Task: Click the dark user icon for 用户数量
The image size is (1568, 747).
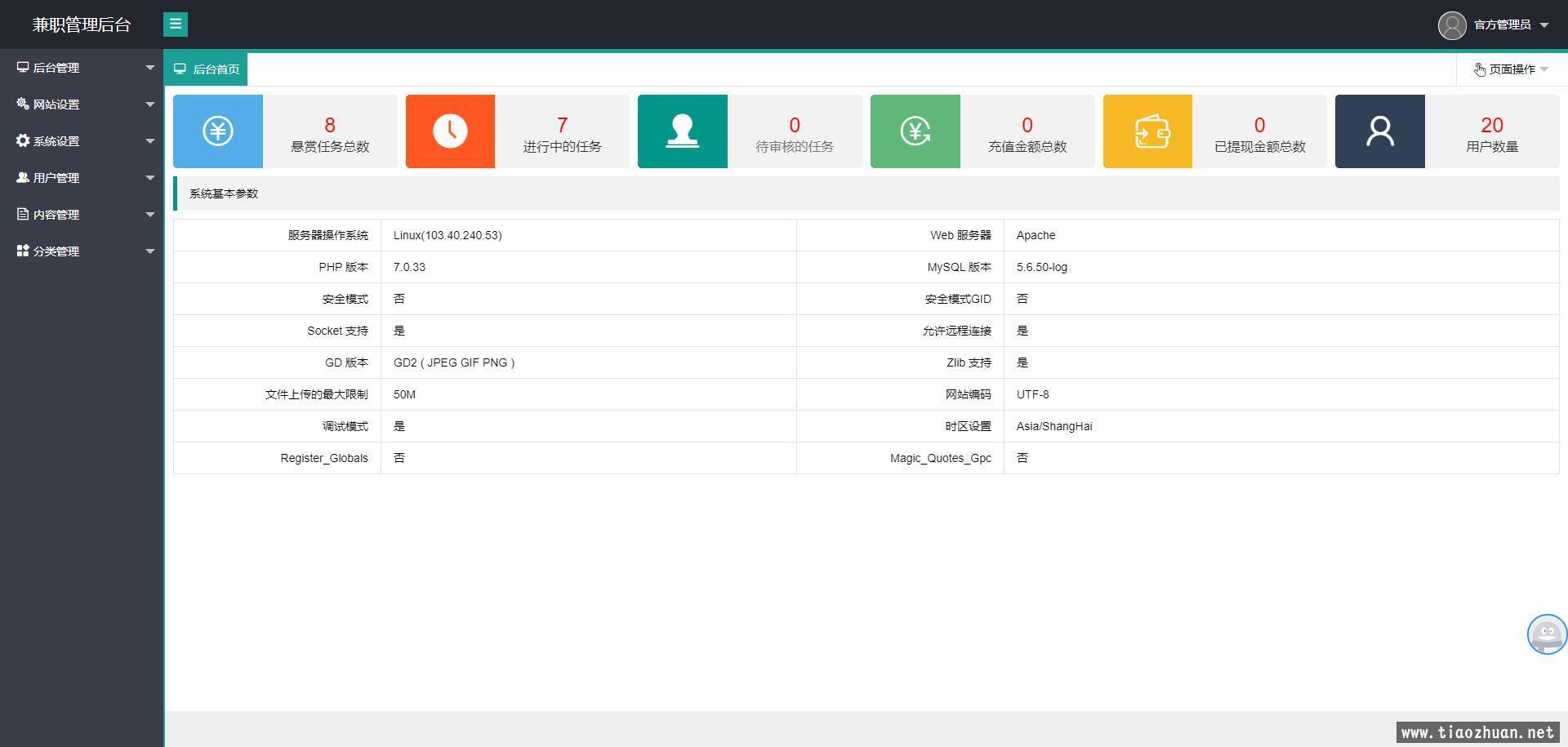Action: (1380, 131)
